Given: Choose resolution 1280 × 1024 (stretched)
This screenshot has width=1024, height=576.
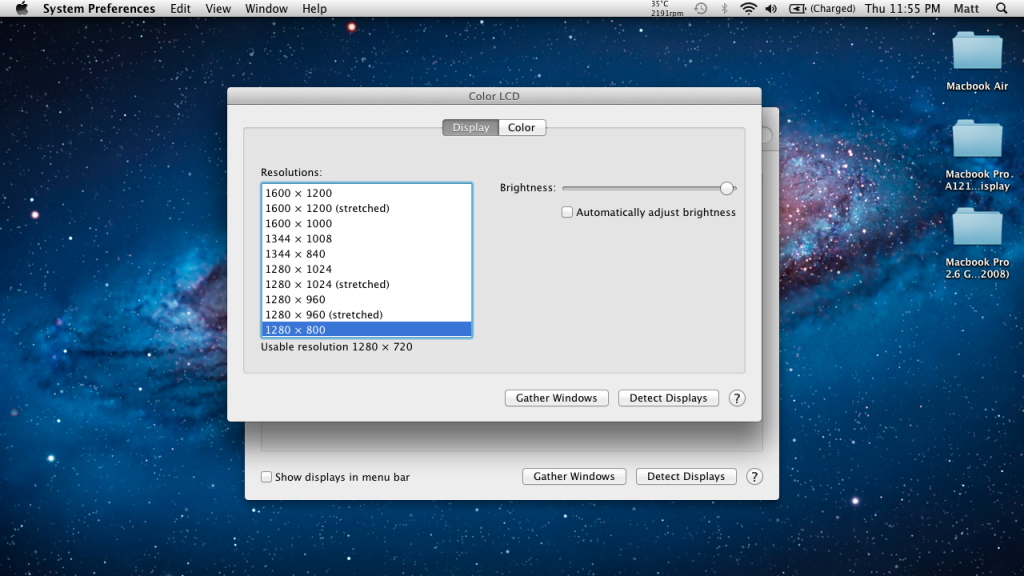Looking at the screenshot, I should [366, 284].
